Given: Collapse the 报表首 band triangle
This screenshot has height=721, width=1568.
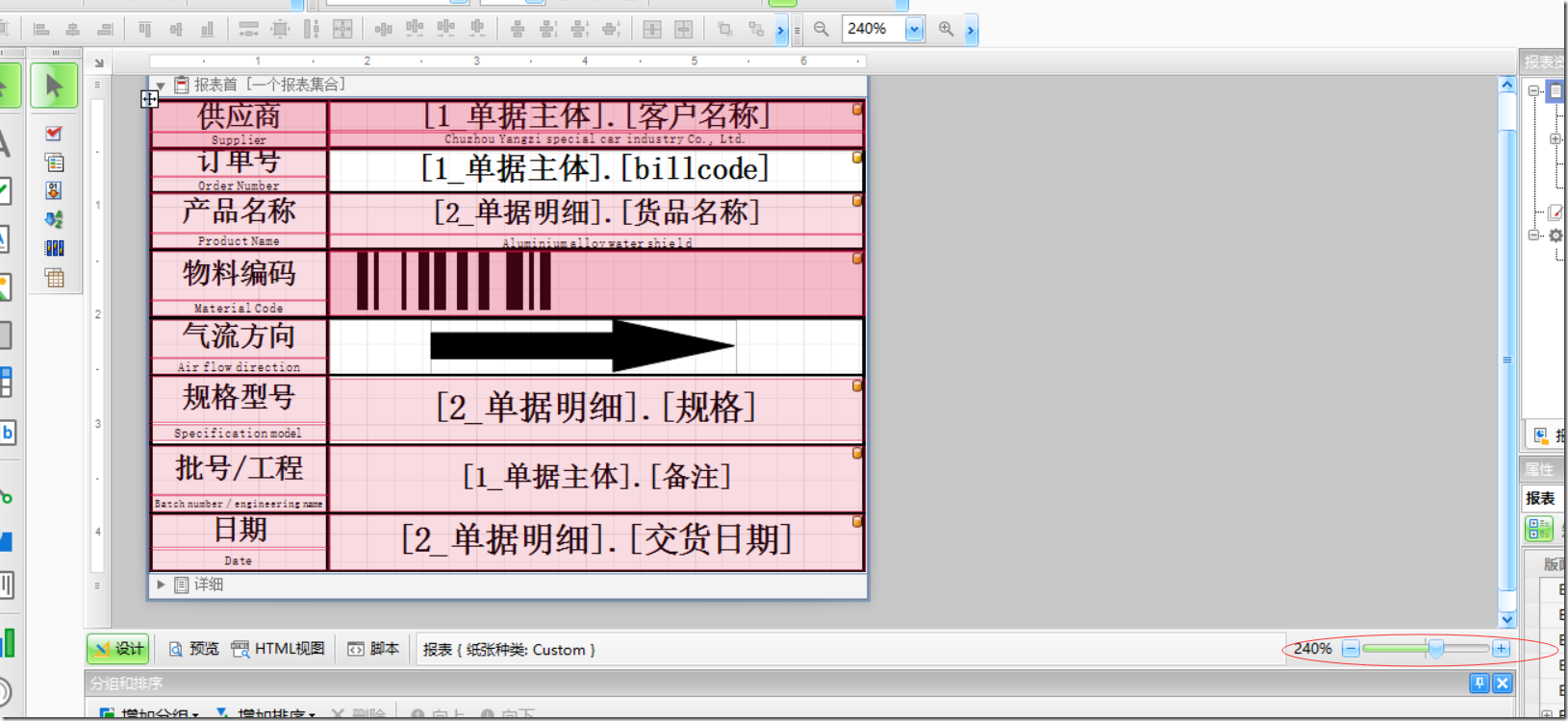Looking at the screenshot, I should tap(161, 87).
